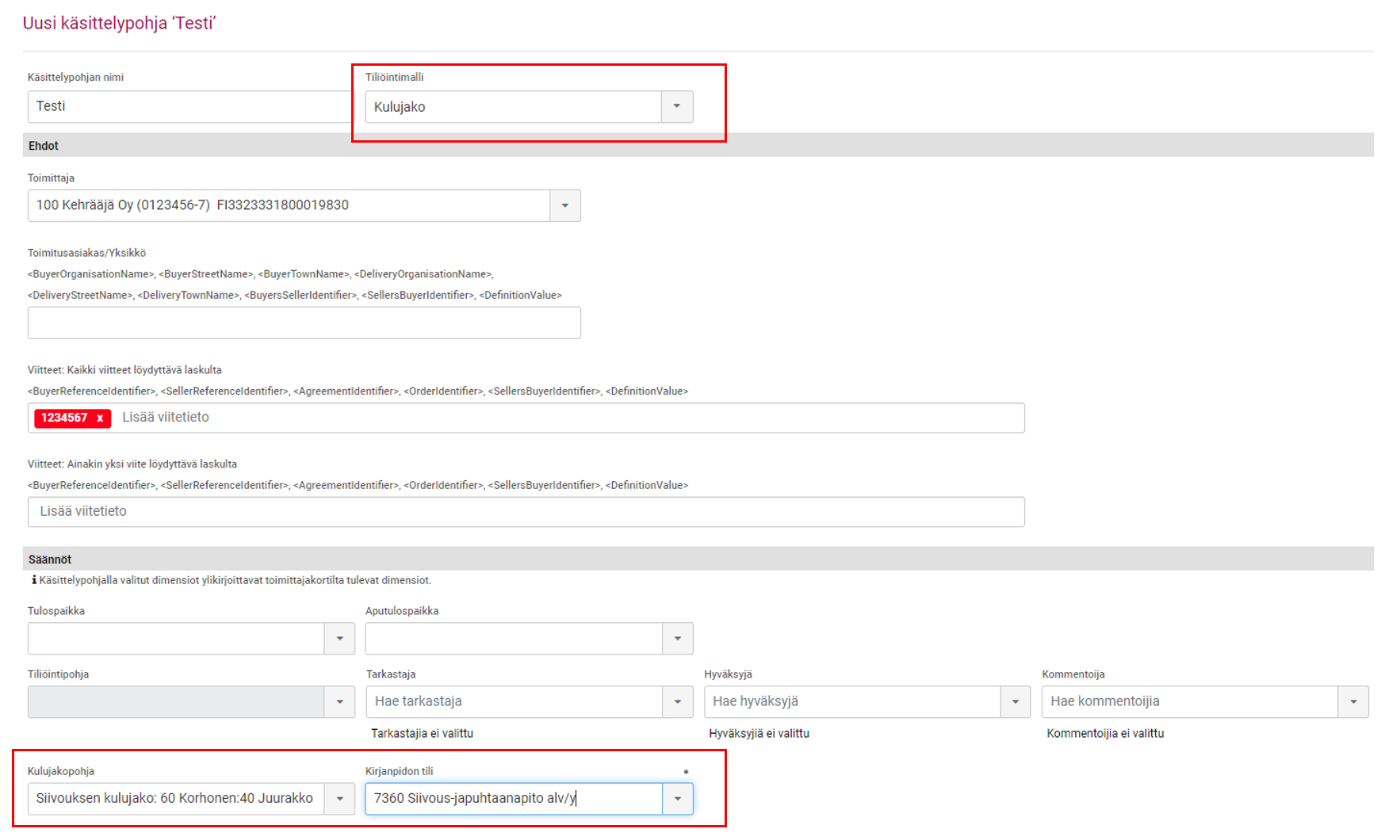Viewport: 1400px width, 840px height.
Task: Click the empty Toimitusasiakas/Yksikkö input field
Action: (x=304, y=323)
